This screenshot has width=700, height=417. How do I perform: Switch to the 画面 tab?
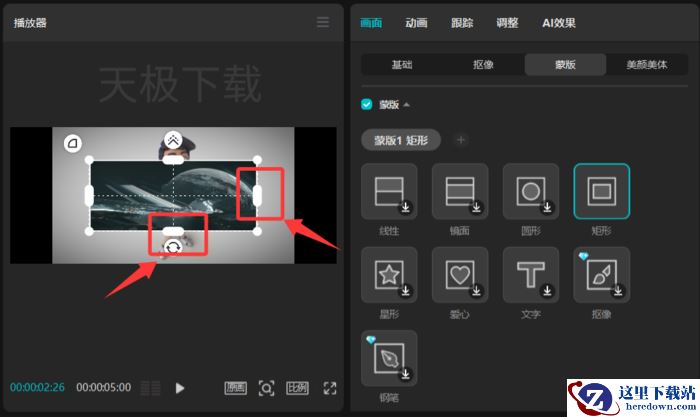point(371,23)
